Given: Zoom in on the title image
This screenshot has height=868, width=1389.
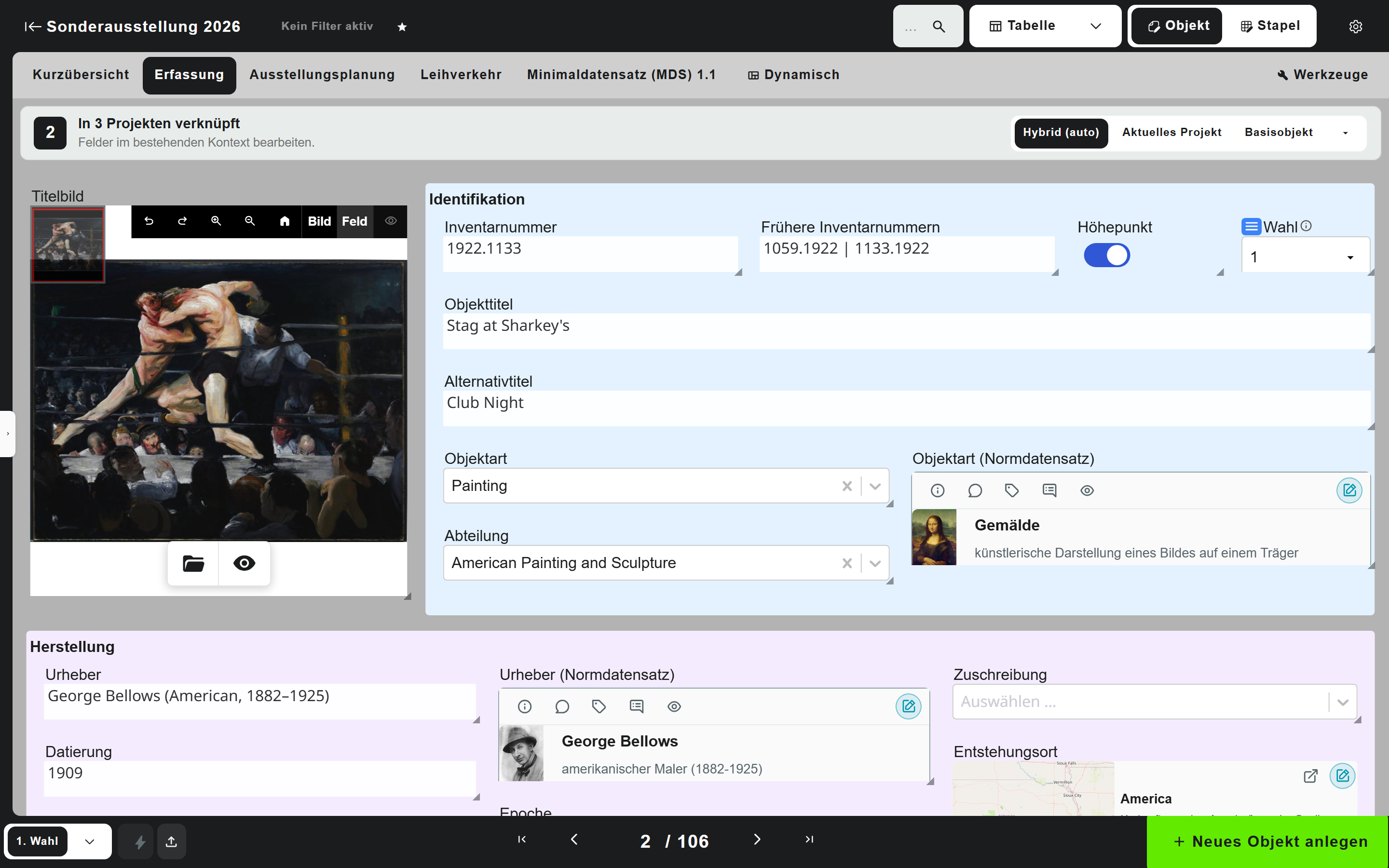Looking at the screenshot, I should [216, 221].
